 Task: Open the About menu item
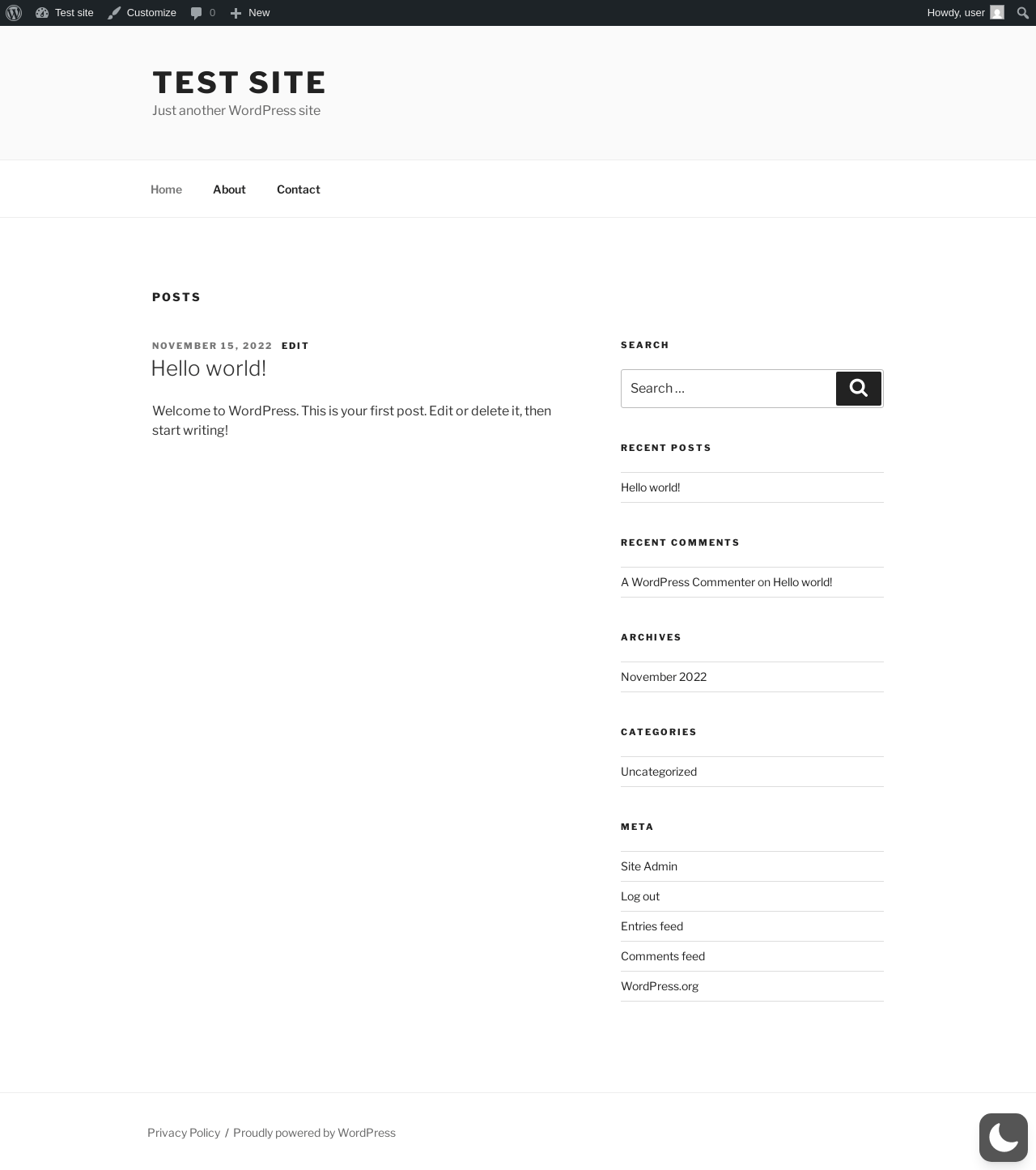pyautogui.click(x=229, y=189)
